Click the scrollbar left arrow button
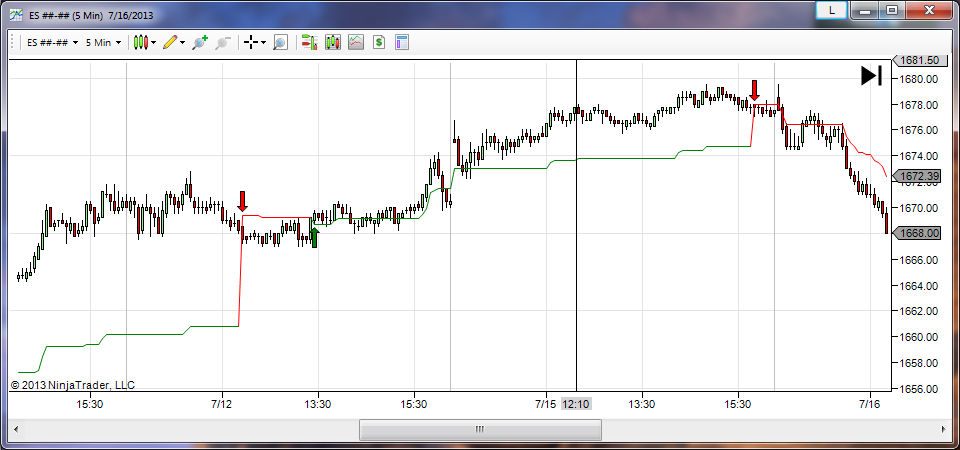960x450 pixels. pos(17,429)
